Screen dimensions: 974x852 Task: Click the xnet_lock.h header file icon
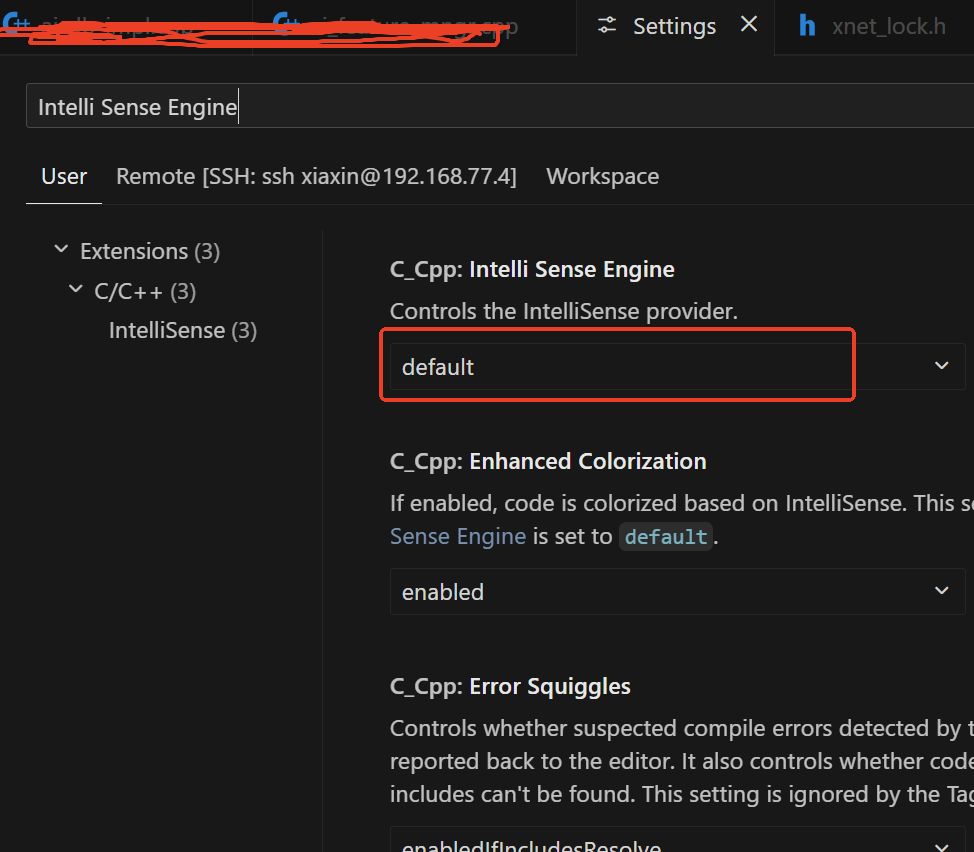tap(807, 26)
